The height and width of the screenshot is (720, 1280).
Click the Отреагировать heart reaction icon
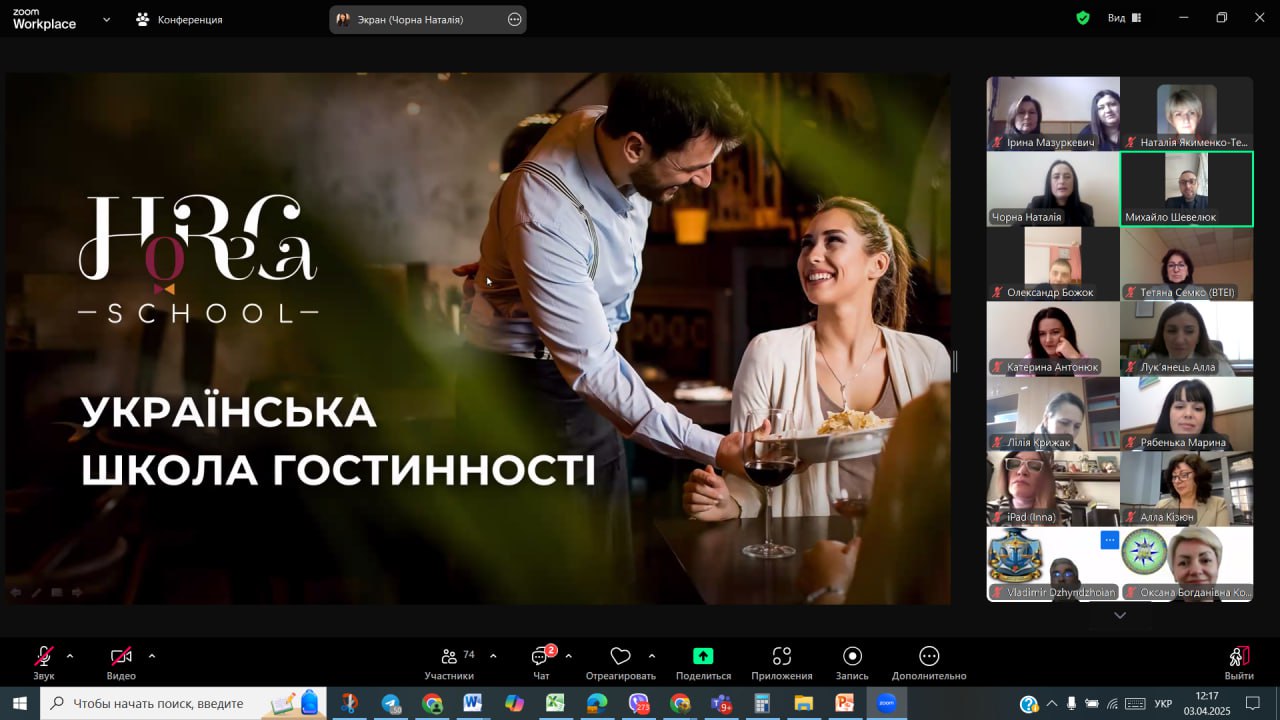620,657
